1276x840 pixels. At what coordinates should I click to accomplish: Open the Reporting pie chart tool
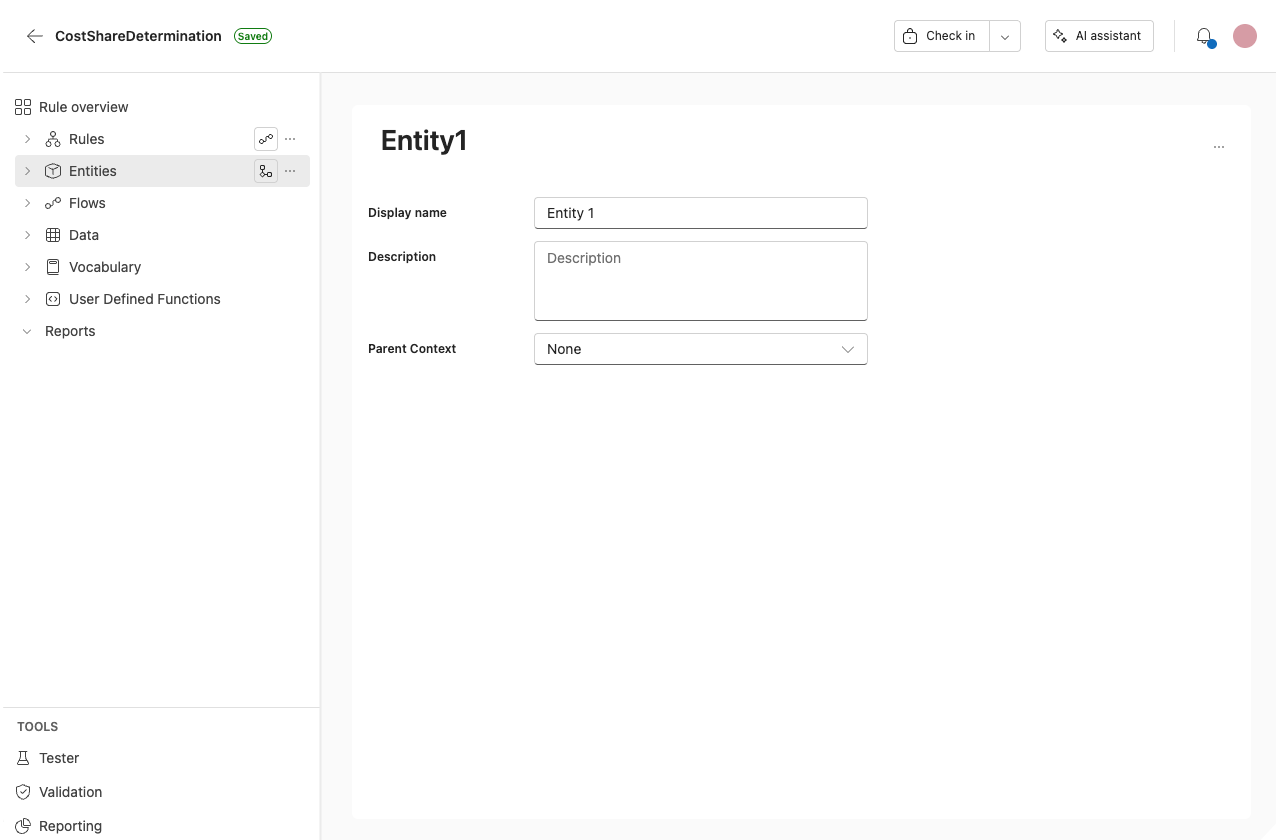point(23,825)
